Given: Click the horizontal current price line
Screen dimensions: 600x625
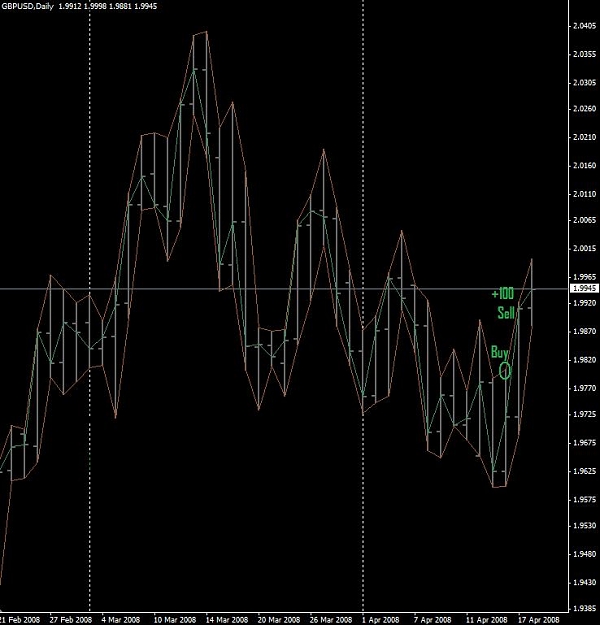Looking at the screenshot, I should pos(284,289).
